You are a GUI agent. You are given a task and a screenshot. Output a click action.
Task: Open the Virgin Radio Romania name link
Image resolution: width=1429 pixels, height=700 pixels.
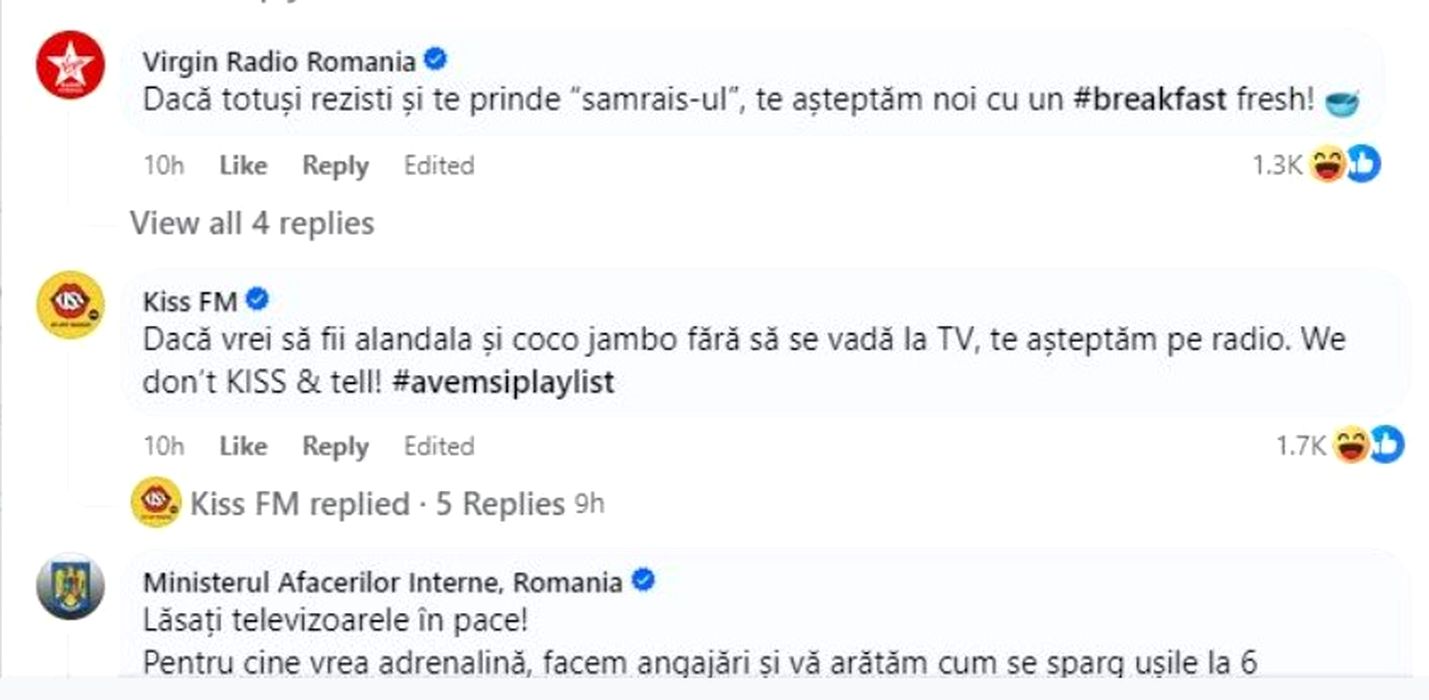coord(278,62)
